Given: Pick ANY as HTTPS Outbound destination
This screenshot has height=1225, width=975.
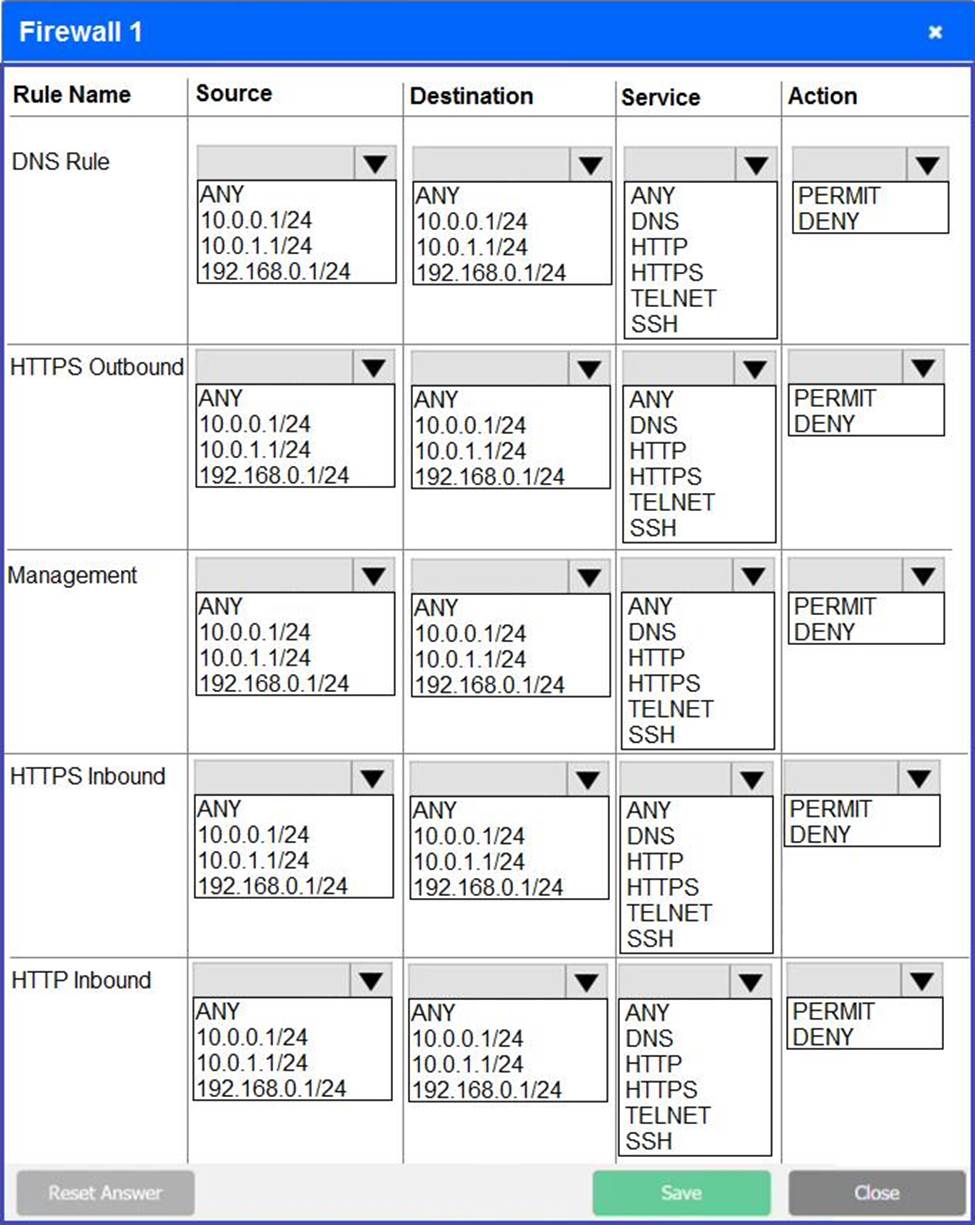Looking at the screenshot, I should pyautogui.click(x=436, y=399).
